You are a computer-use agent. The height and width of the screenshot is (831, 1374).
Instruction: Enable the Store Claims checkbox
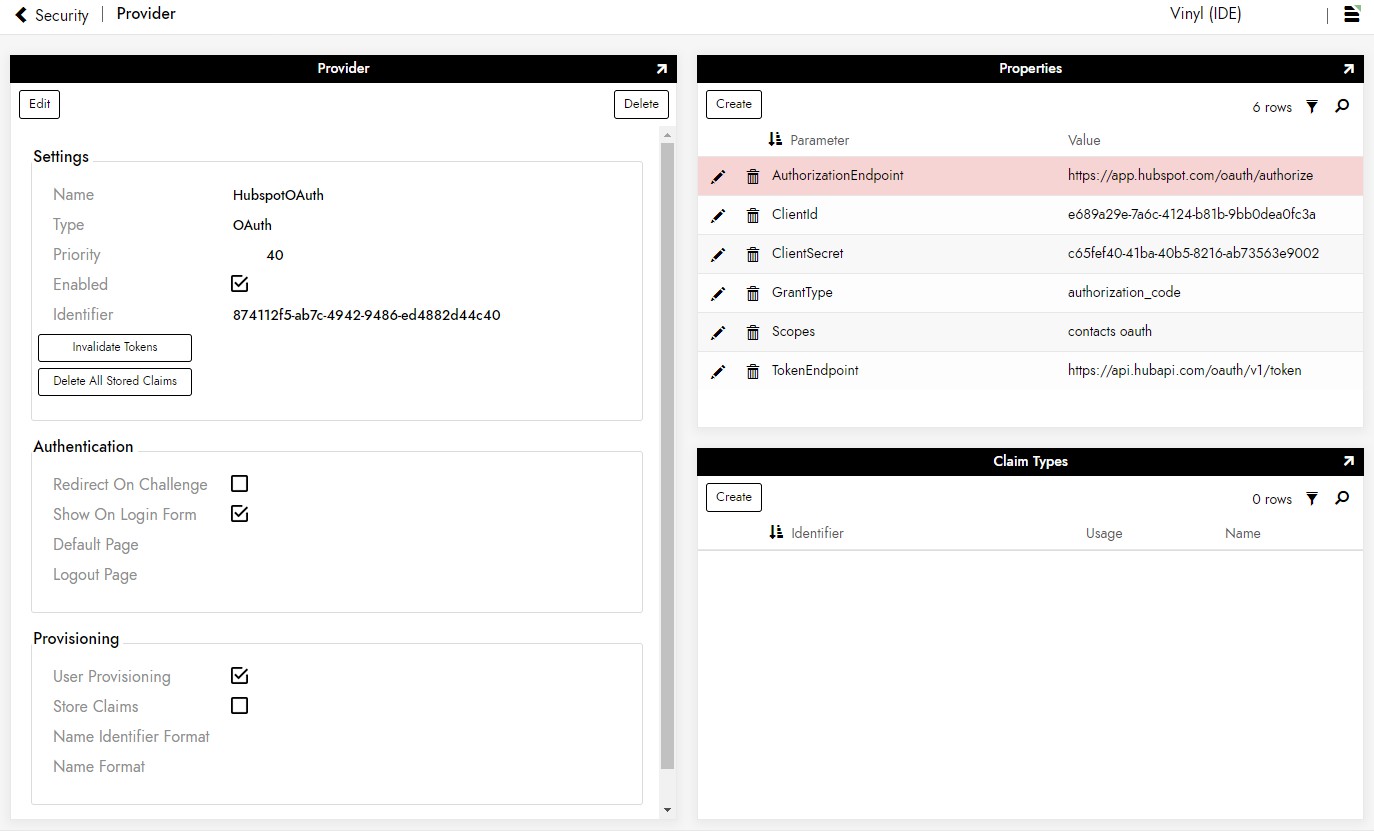tap(239, 706)
